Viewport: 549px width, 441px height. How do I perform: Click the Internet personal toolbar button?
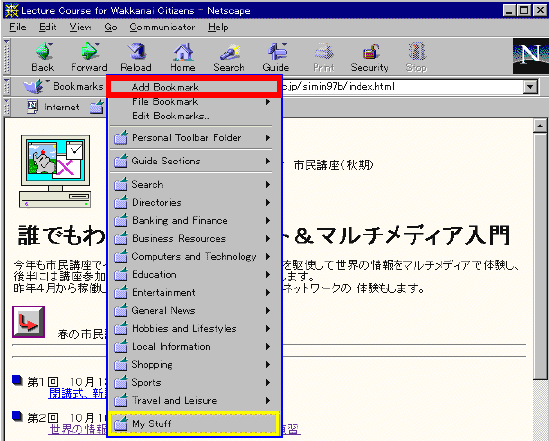tap(54, 107)
